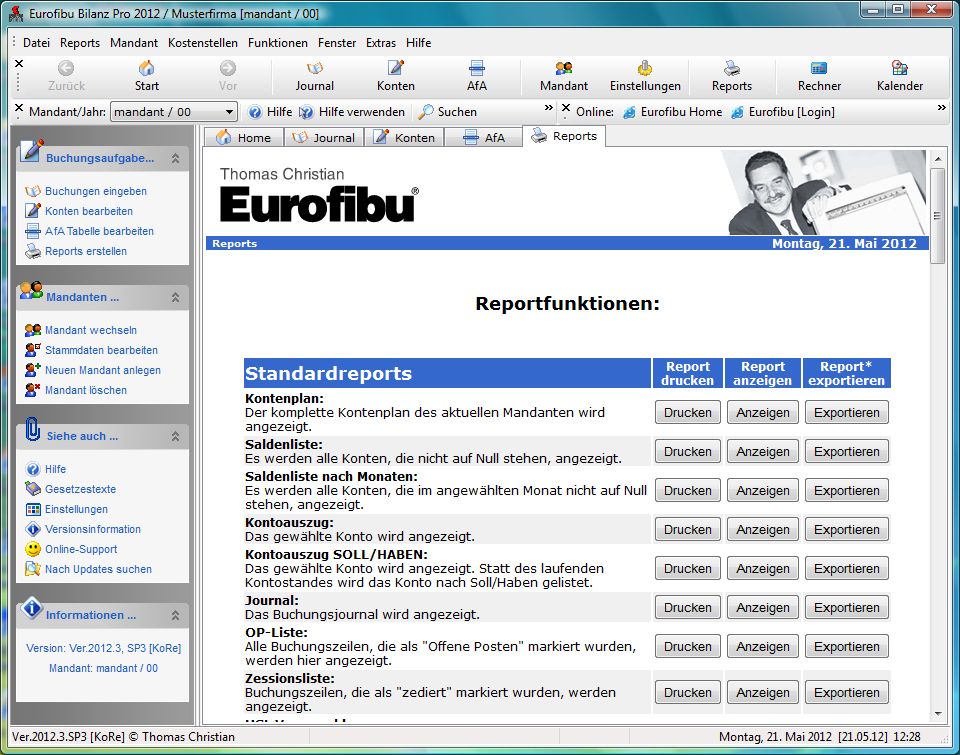Open the Funktionen menu

(277, 43)
